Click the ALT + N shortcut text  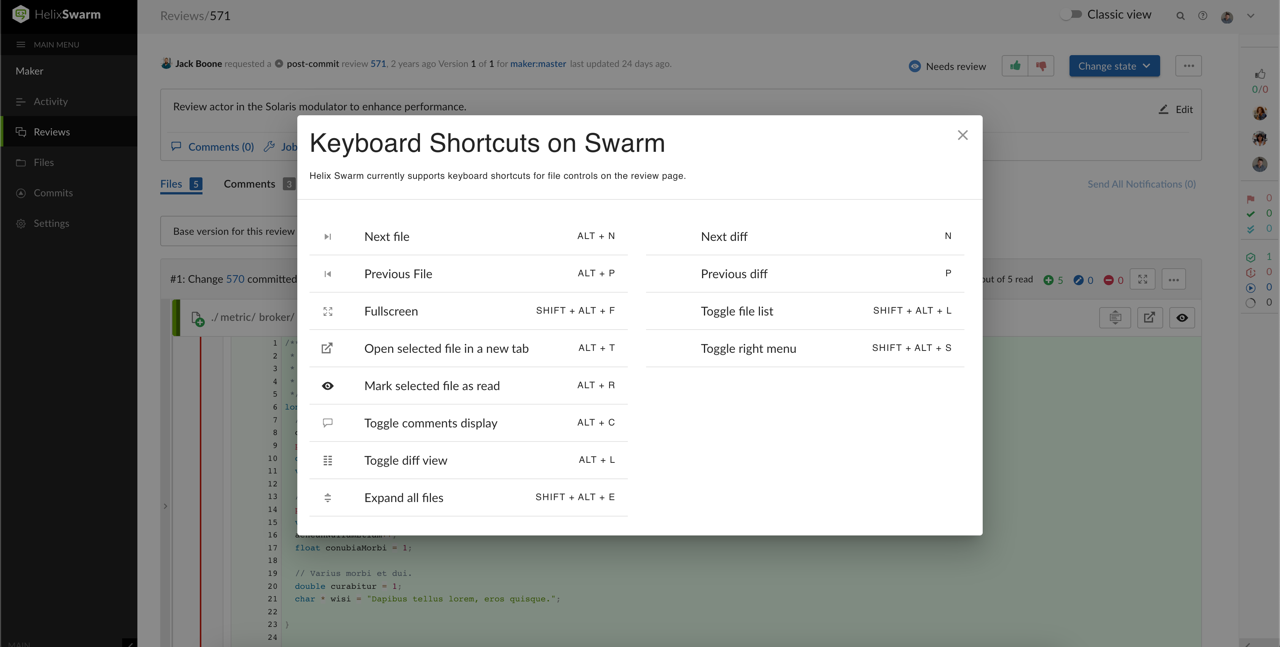(x=596, y=237)
